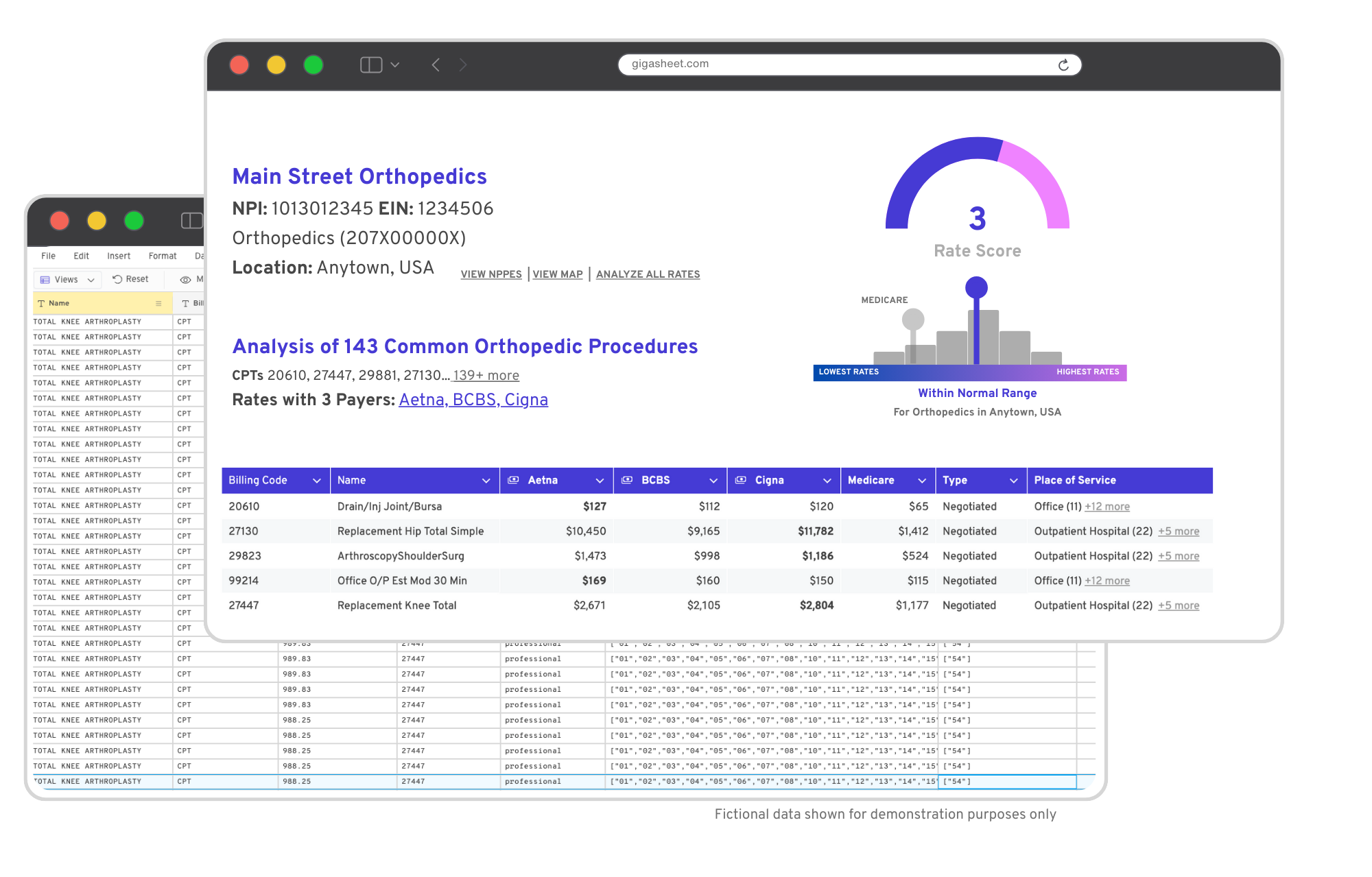
Task: Click the money icon in Aetna column header
Action: [x=512, y=480]
